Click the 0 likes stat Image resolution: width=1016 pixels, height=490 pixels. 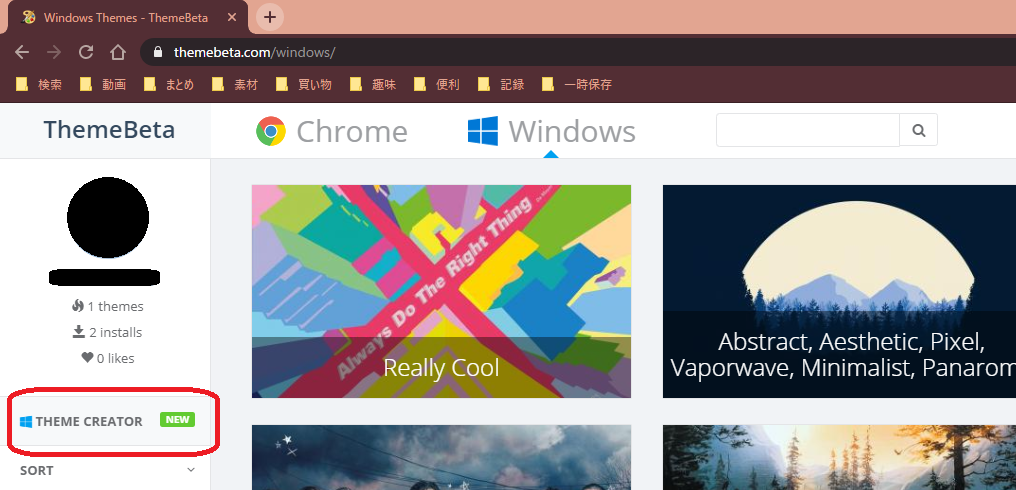pos(108,358)
